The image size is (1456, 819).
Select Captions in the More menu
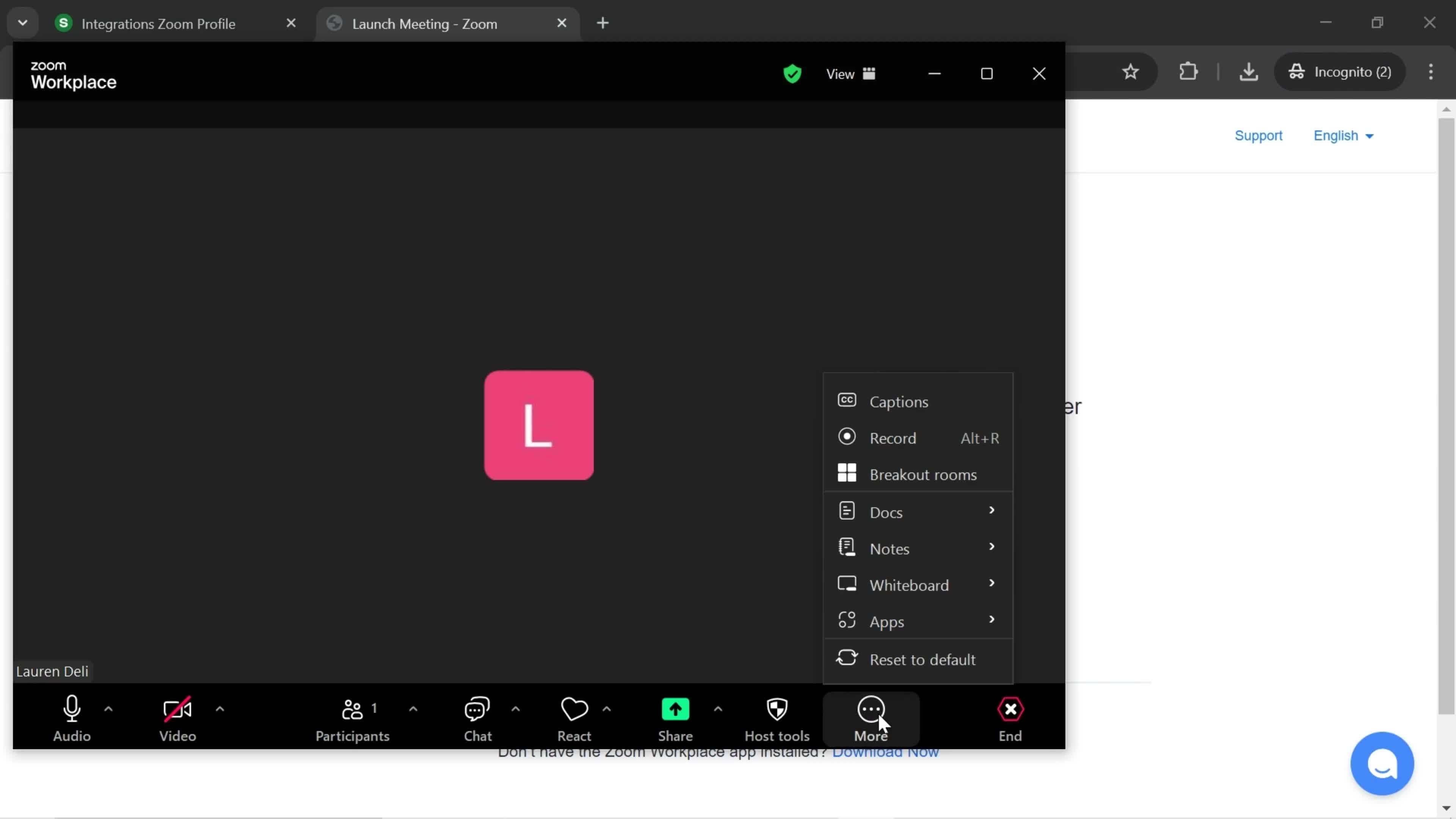point(918,402)
